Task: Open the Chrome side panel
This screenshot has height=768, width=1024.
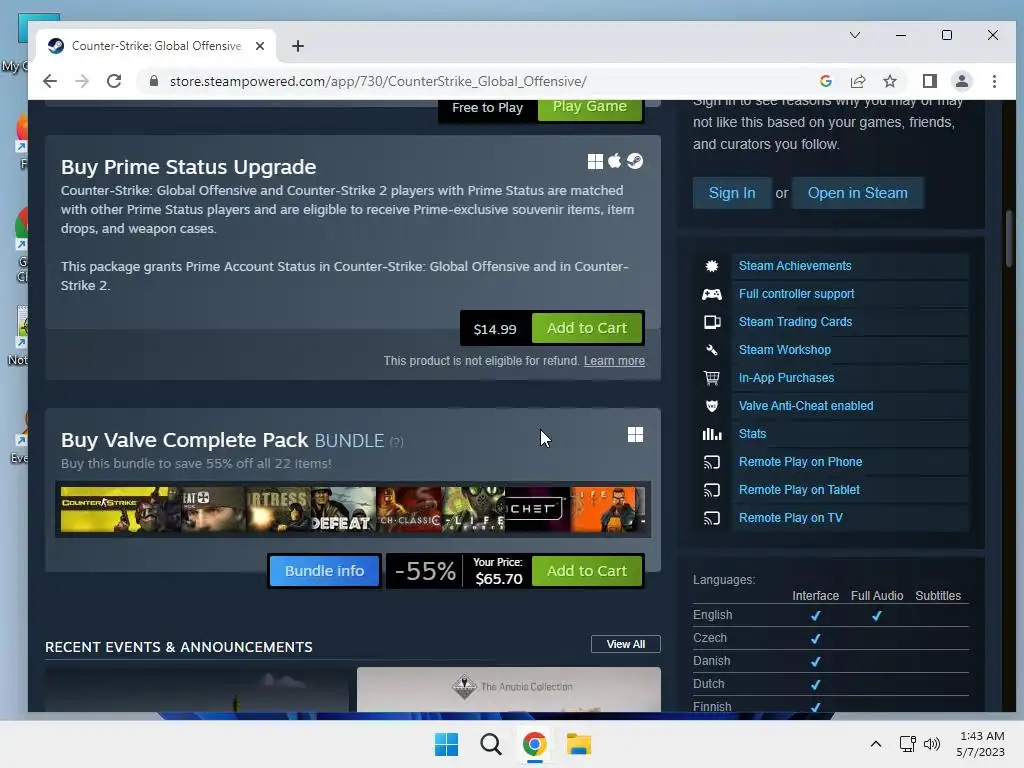Action: 929,81
